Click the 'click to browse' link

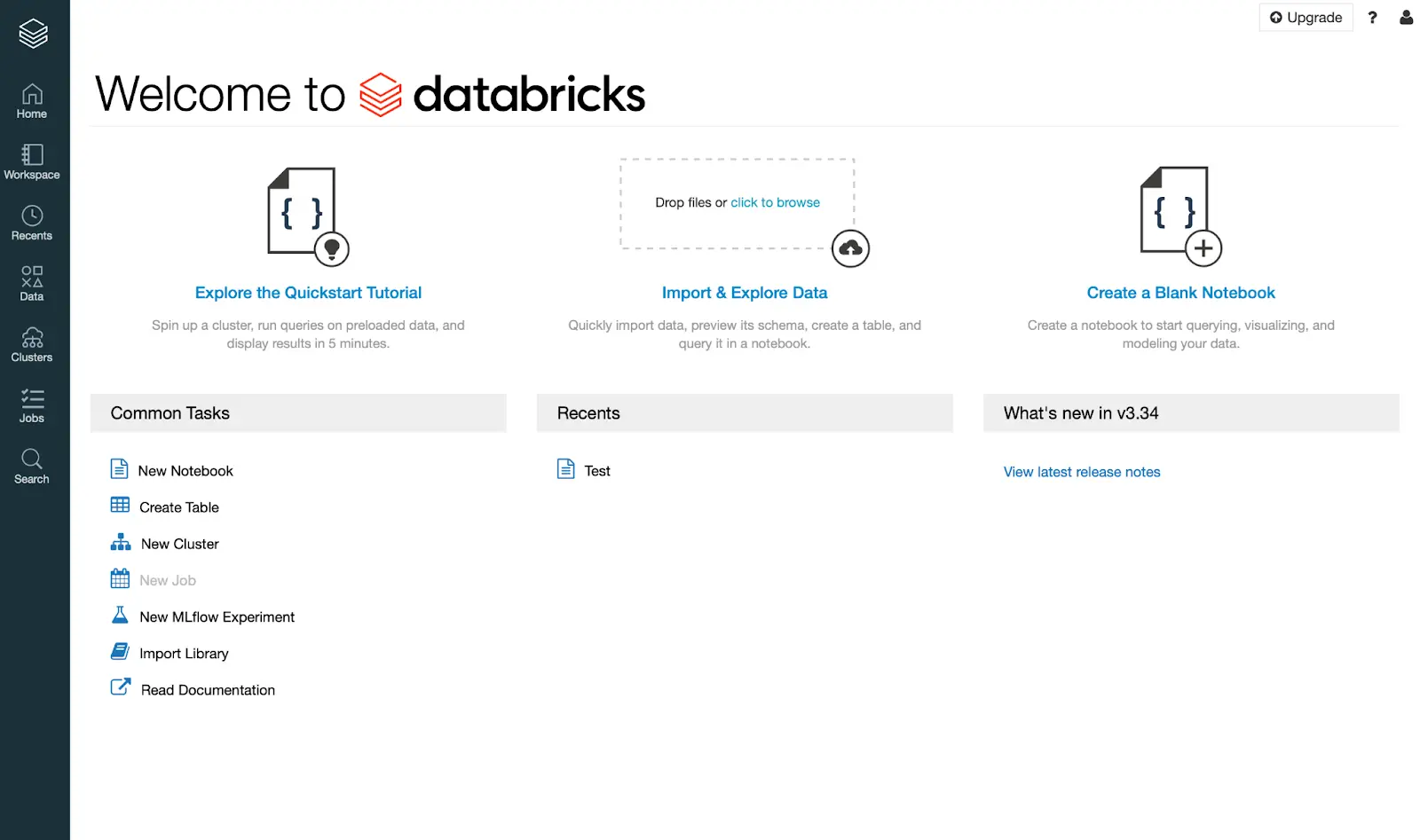775,202
